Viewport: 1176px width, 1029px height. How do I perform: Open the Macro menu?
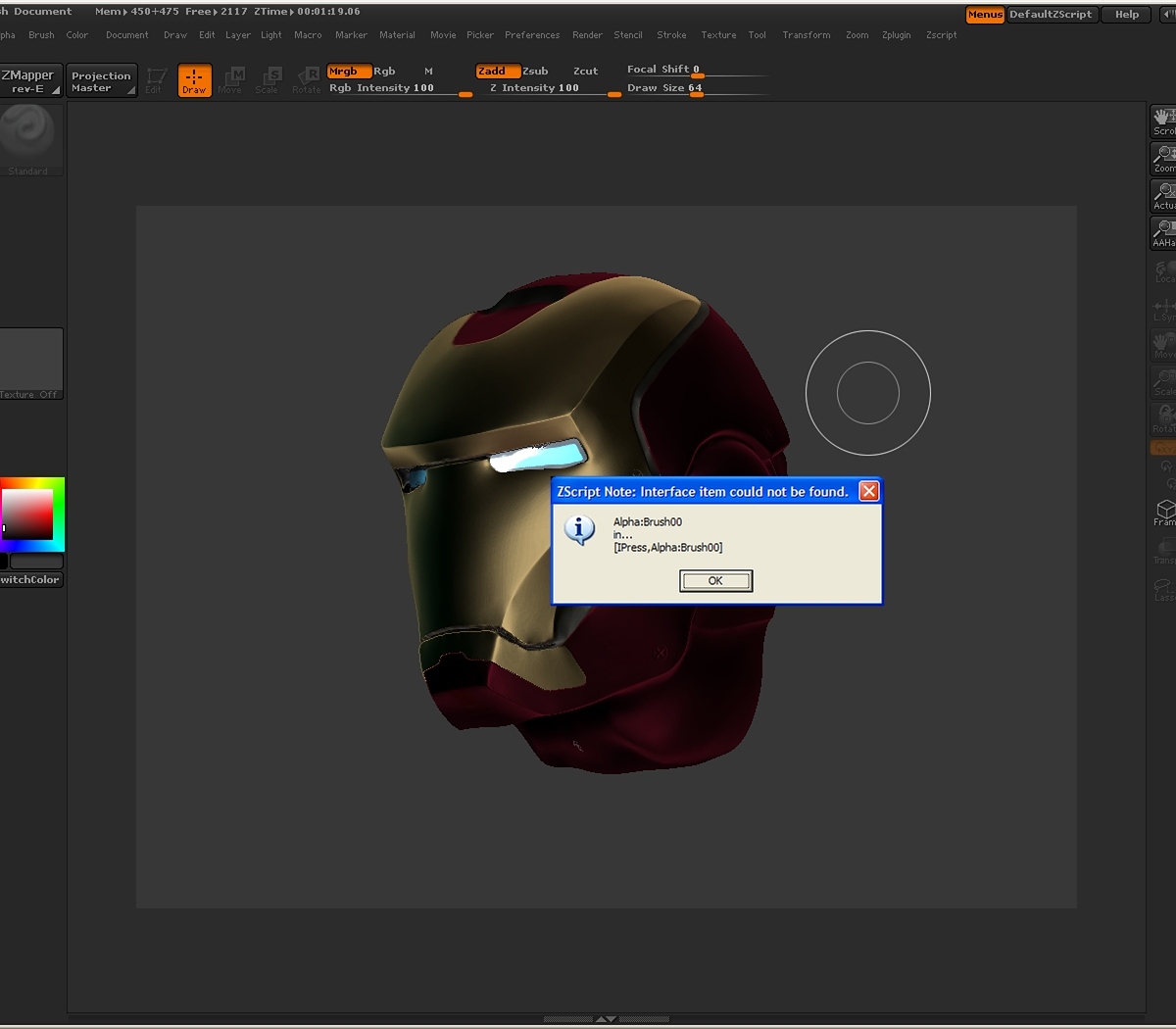click(308, 34)
